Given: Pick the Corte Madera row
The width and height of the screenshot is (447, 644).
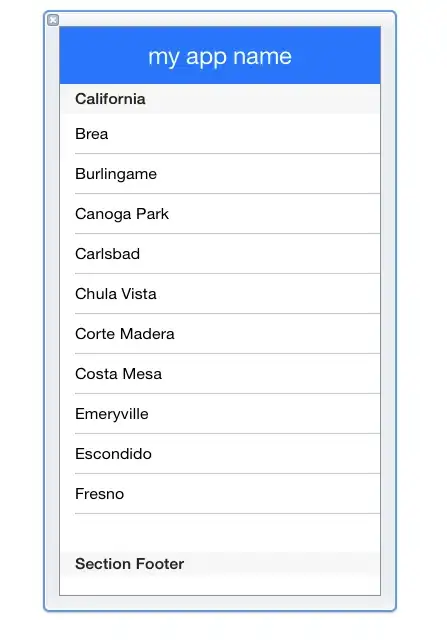Looking at the screenshot, I should coord(220,334).
